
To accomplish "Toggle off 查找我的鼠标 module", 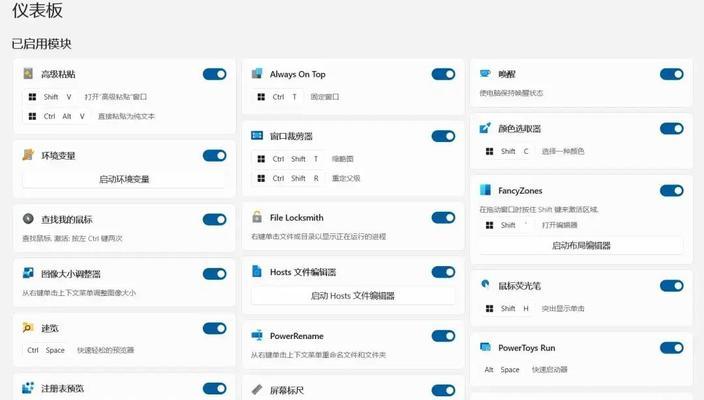I will [x=215, y=219].
